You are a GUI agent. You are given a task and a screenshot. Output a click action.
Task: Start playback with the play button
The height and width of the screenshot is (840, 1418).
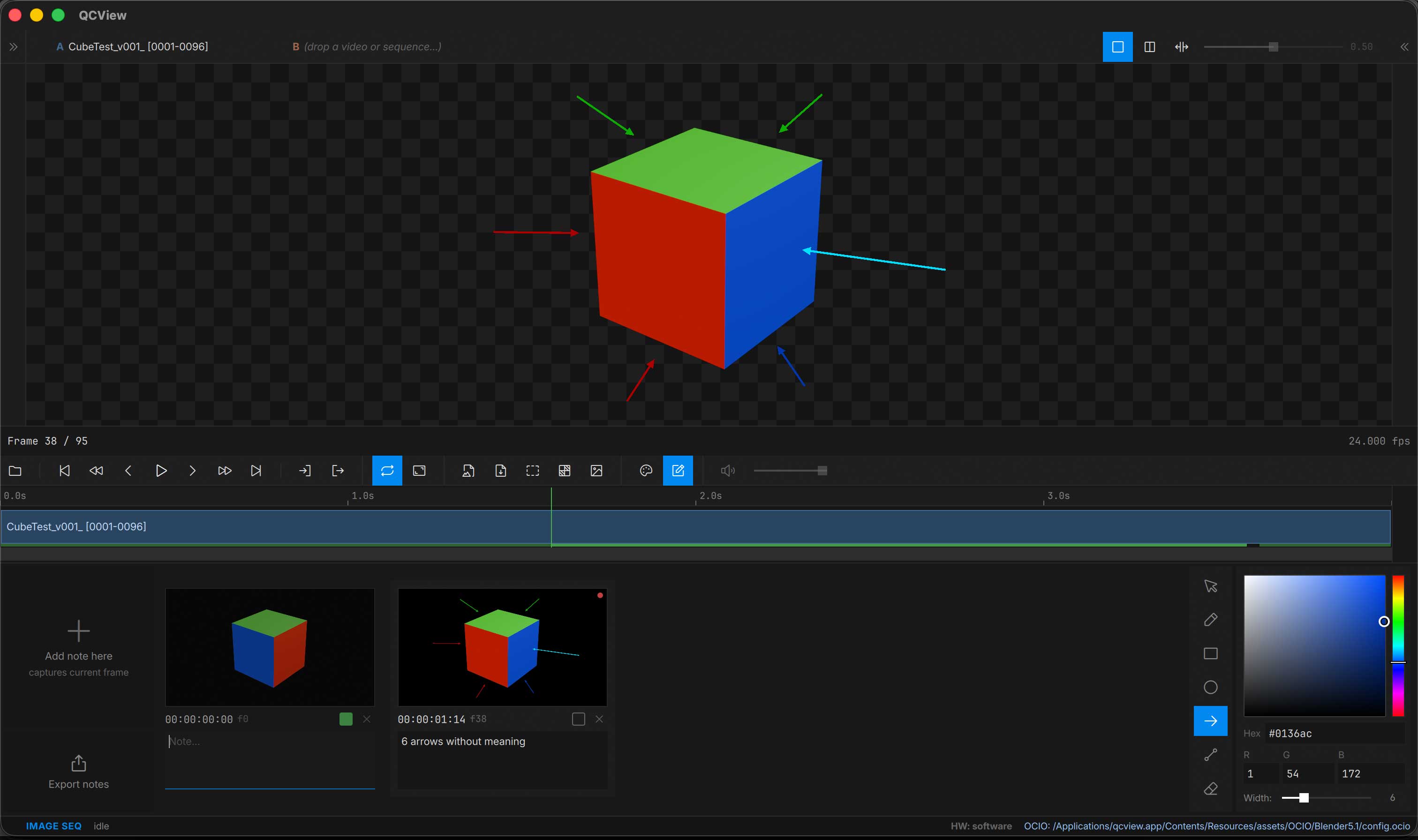(161, 471)
